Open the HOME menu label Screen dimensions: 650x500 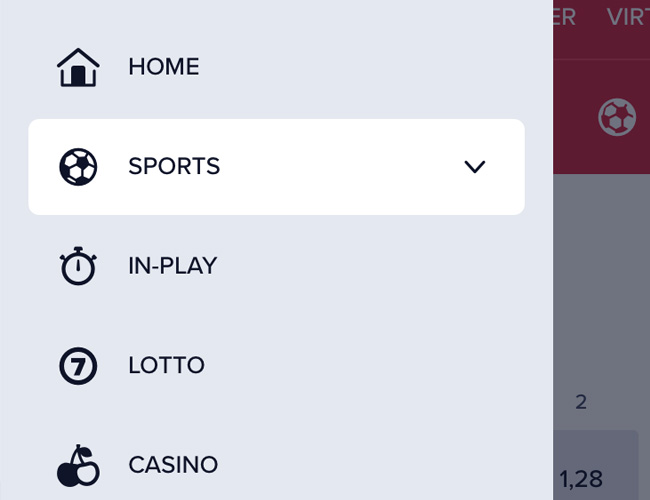(x=164, y=67)
